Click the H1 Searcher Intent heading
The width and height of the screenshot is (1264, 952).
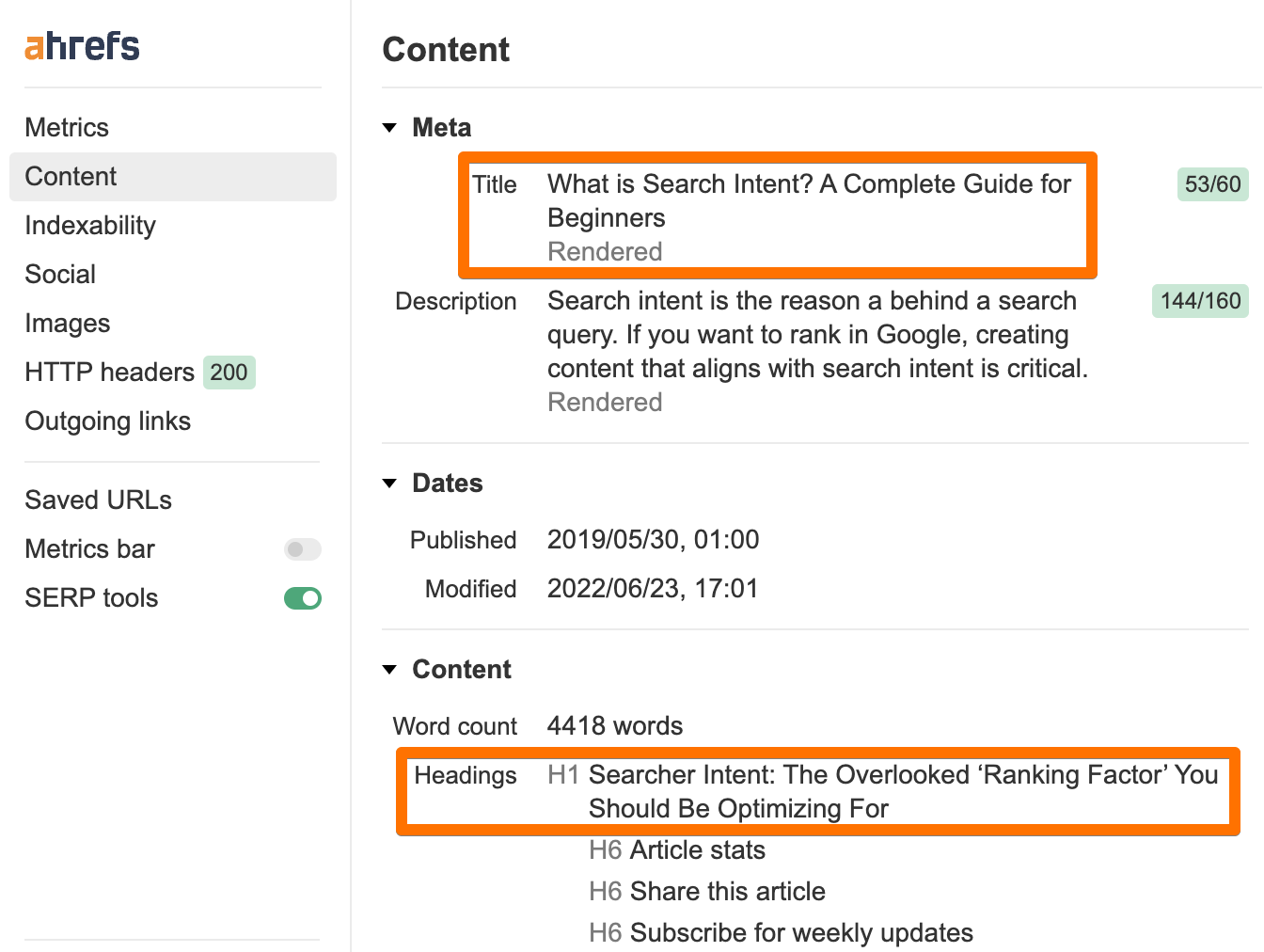(x=903, y=790)
